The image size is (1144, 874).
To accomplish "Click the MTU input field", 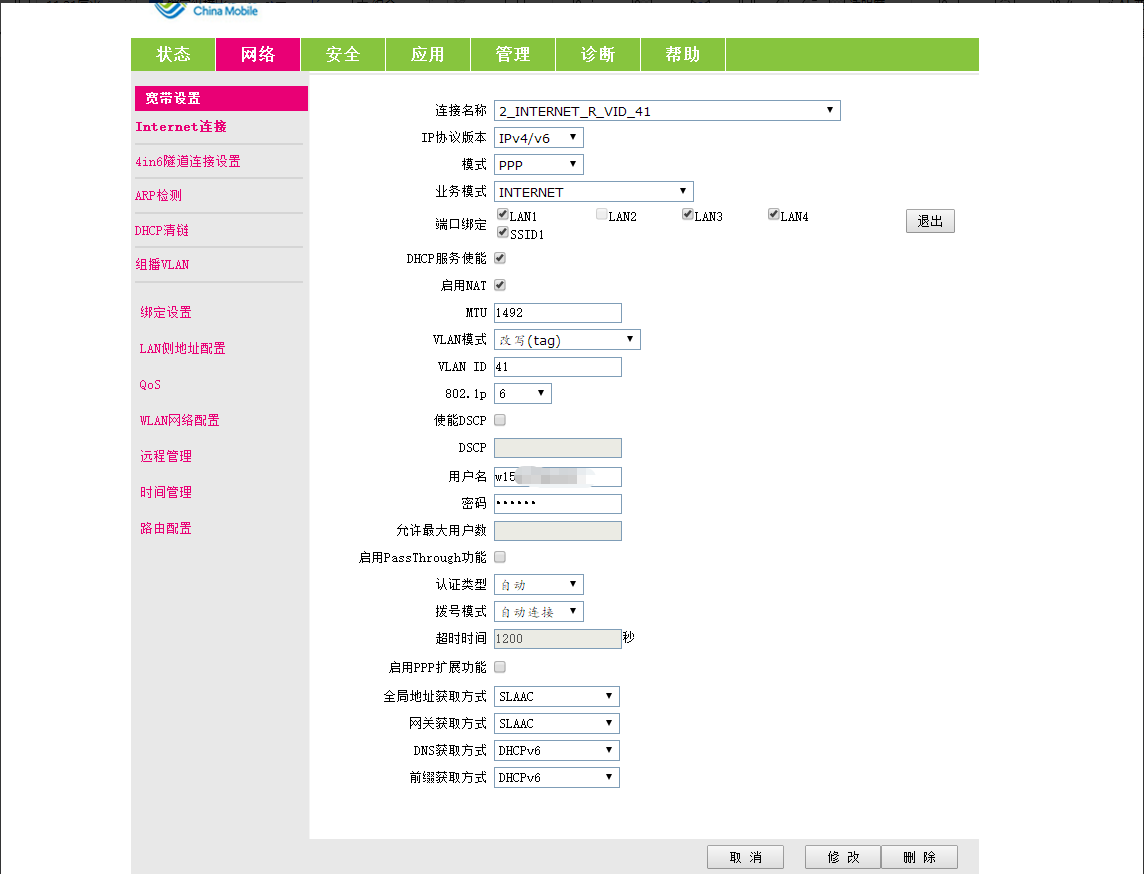I will pos(558,313).
